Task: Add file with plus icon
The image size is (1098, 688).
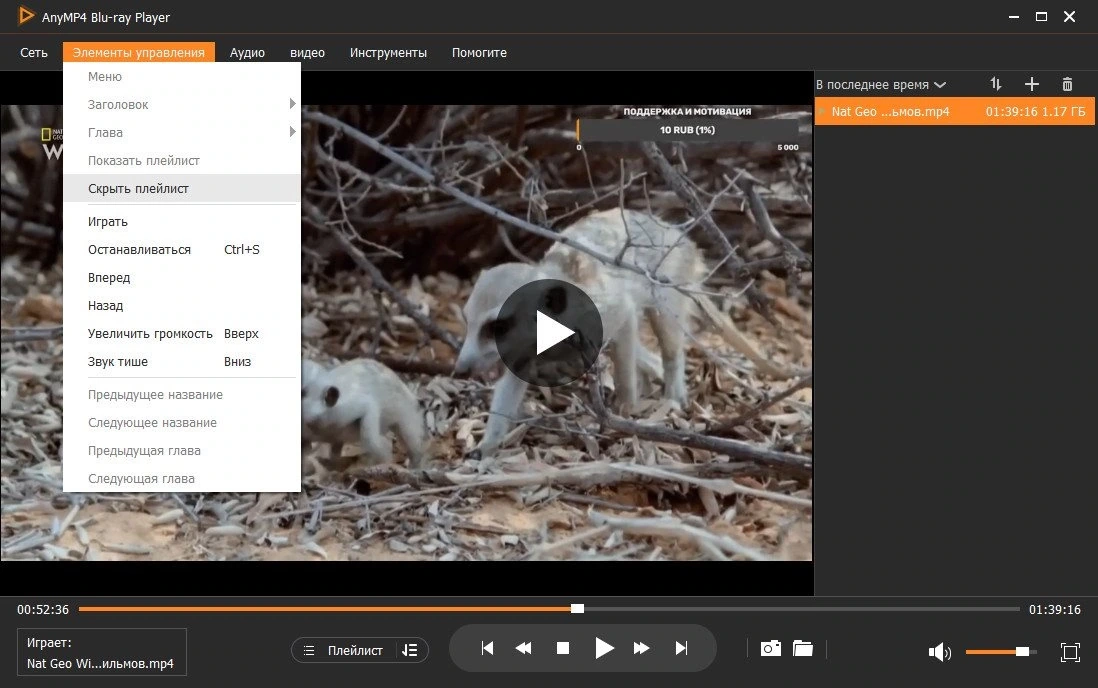Action: coord(1031,84)
